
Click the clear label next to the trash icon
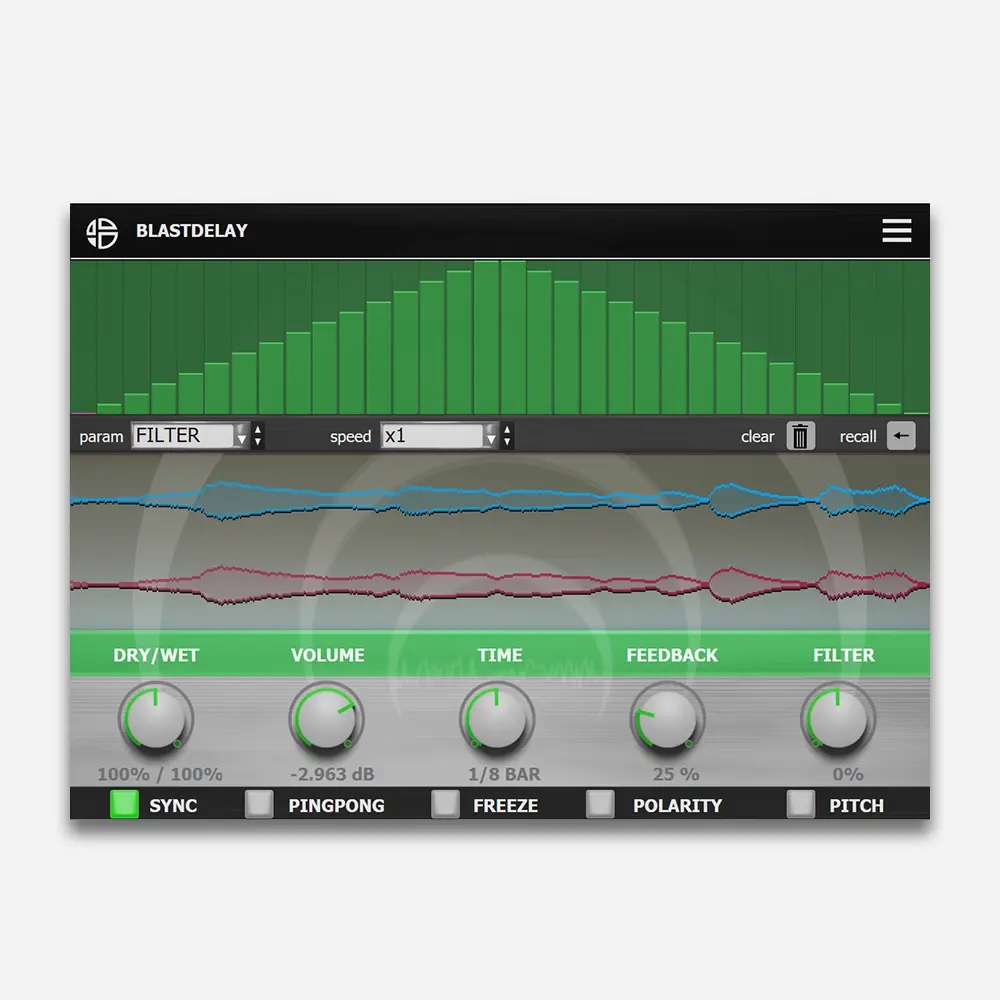tap(757, 436)
